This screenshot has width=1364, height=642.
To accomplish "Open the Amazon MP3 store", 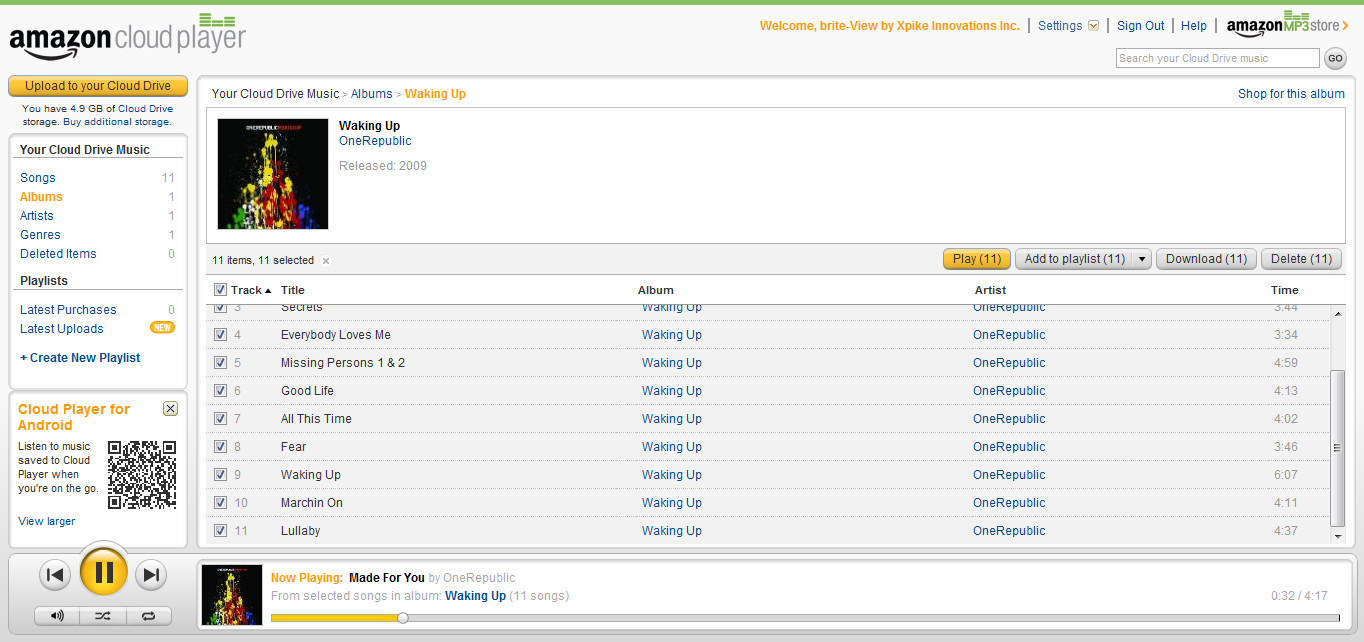I will tap(1287, 24).
